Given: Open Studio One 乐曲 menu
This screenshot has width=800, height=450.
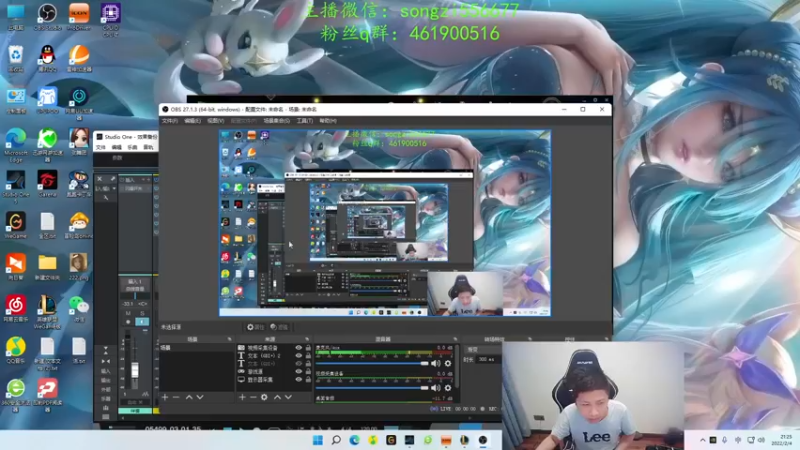Looking at the screenshot, I should point(132,147).
